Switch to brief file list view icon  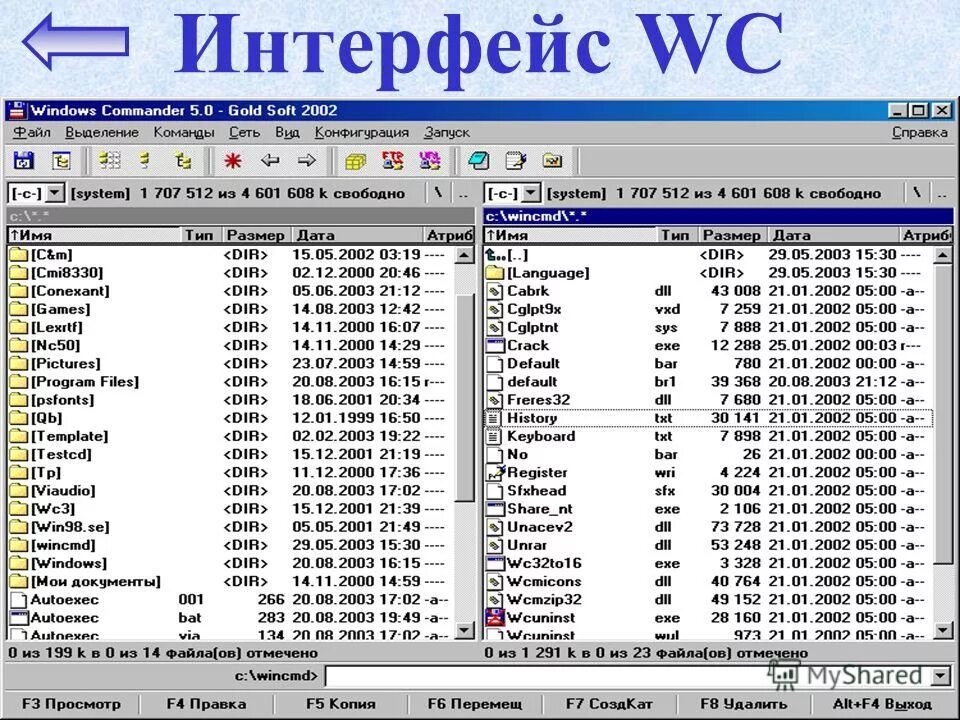click(110, 161)
